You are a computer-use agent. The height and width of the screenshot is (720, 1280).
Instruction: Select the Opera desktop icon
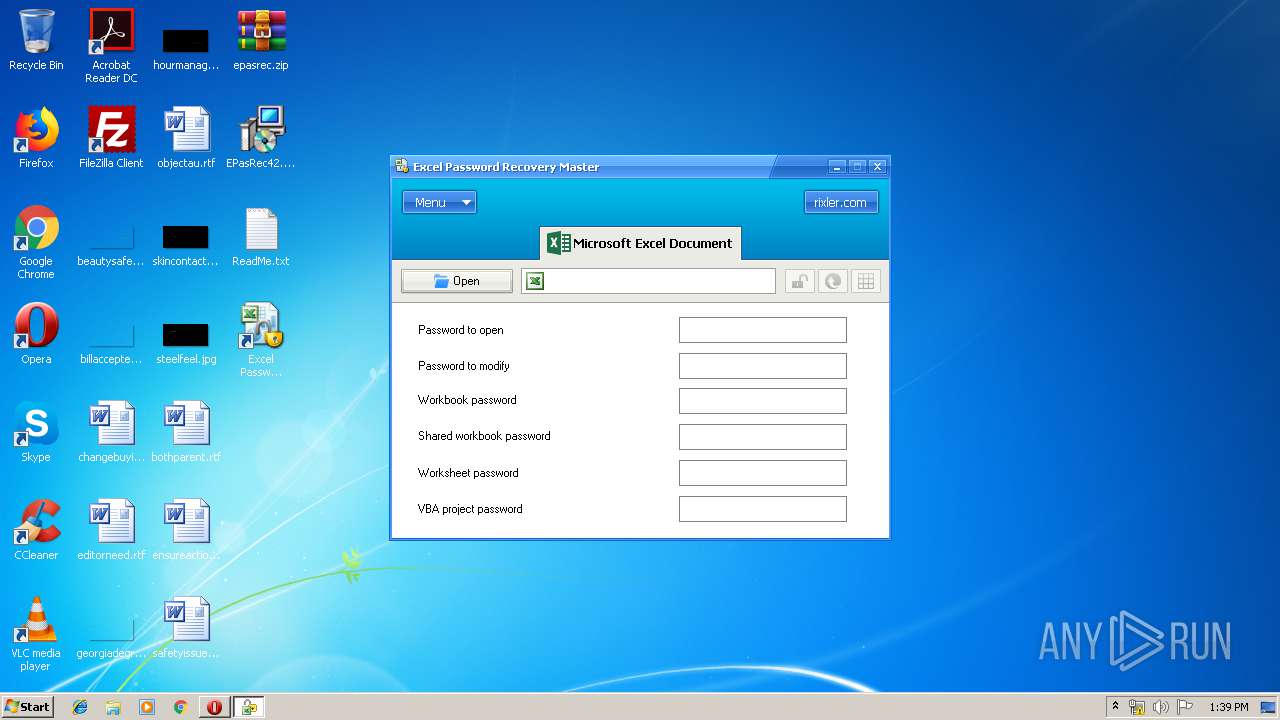point(36,335)
